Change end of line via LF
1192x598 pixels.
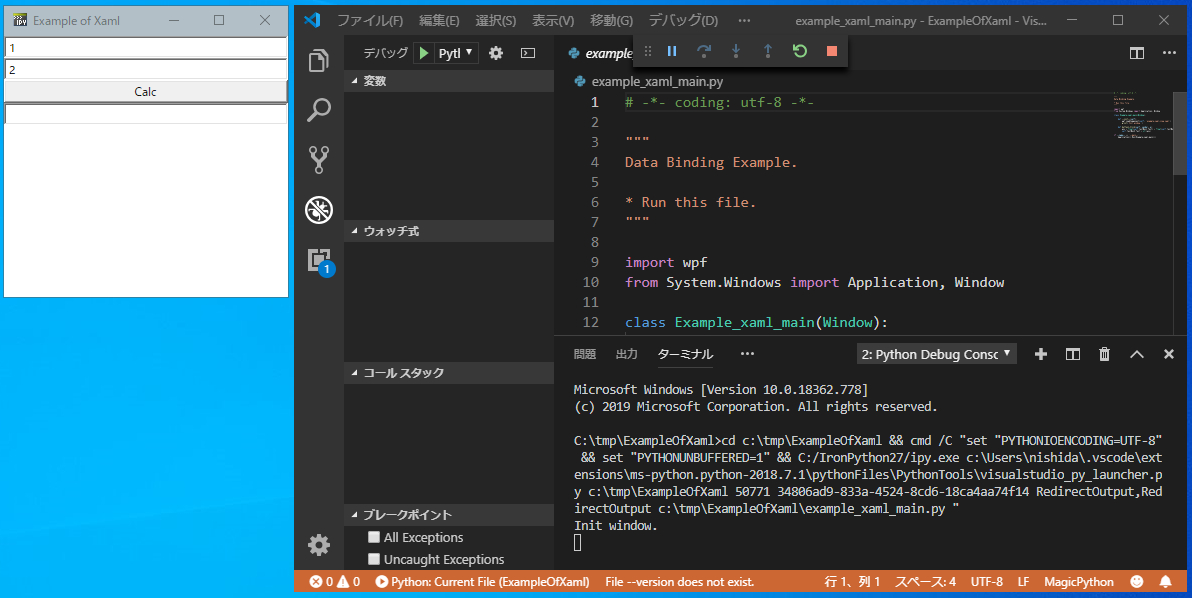[1023, 582]
